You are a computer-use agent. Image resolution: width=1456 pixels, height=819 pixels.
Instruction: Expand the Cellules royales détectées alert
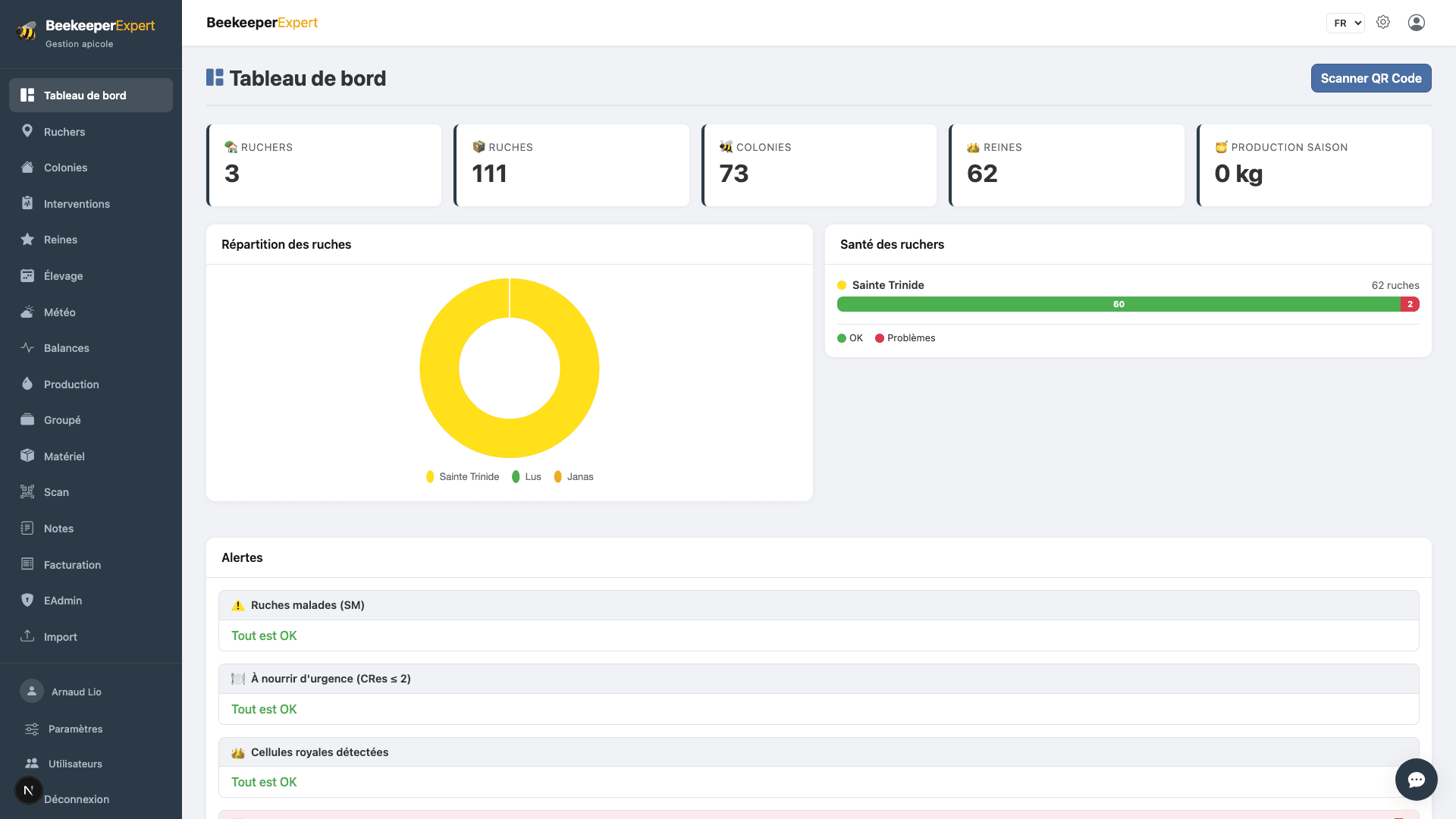819,752
